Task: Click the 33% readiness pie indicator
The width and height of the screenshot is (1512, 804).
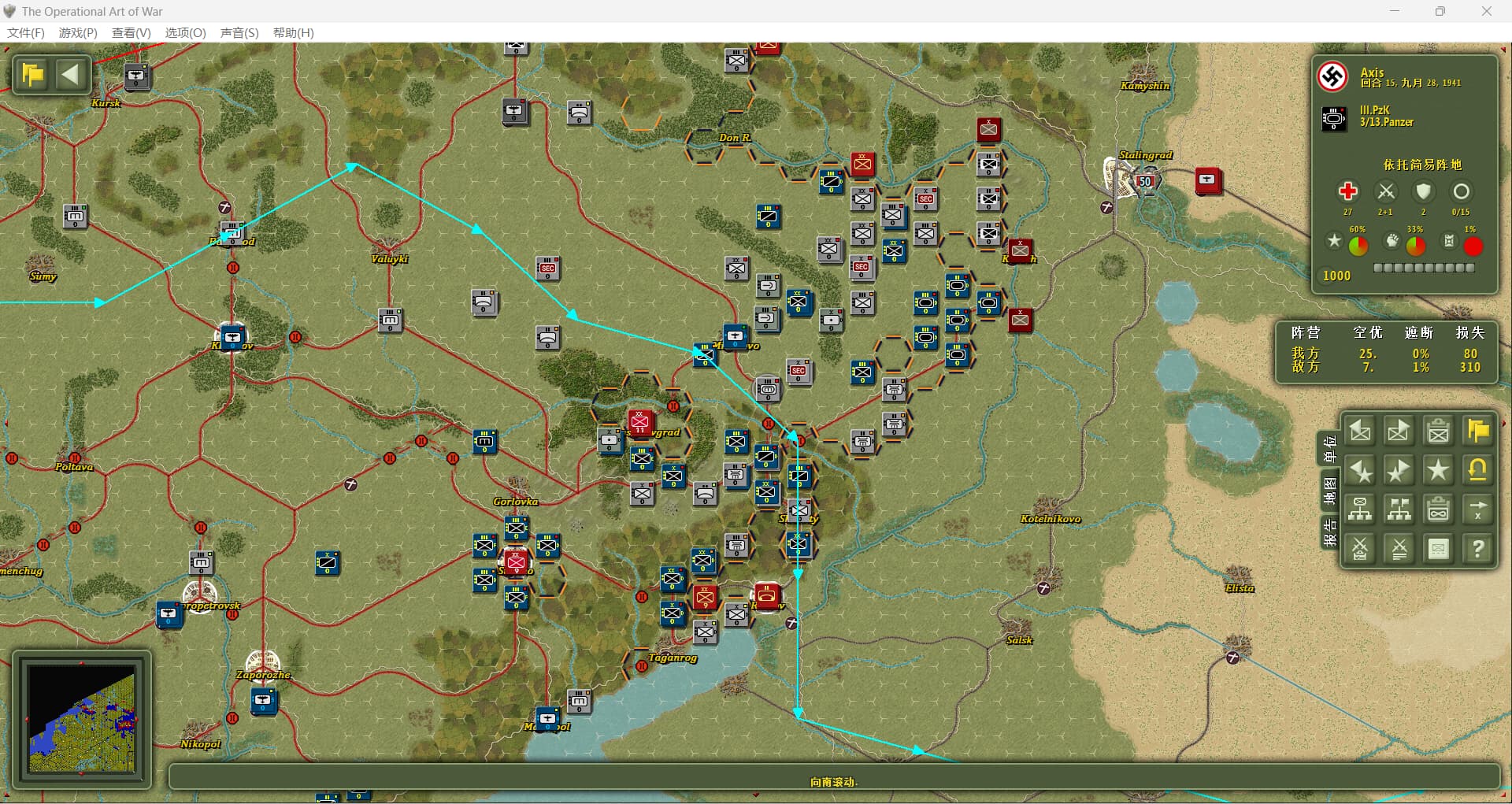Action: [1416, 246]
